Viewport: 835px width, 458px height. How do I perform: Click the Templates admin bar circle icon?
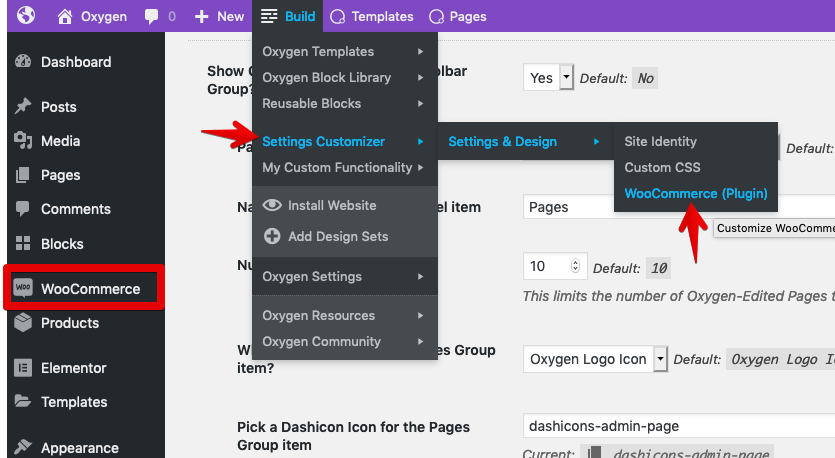point(338,17)
